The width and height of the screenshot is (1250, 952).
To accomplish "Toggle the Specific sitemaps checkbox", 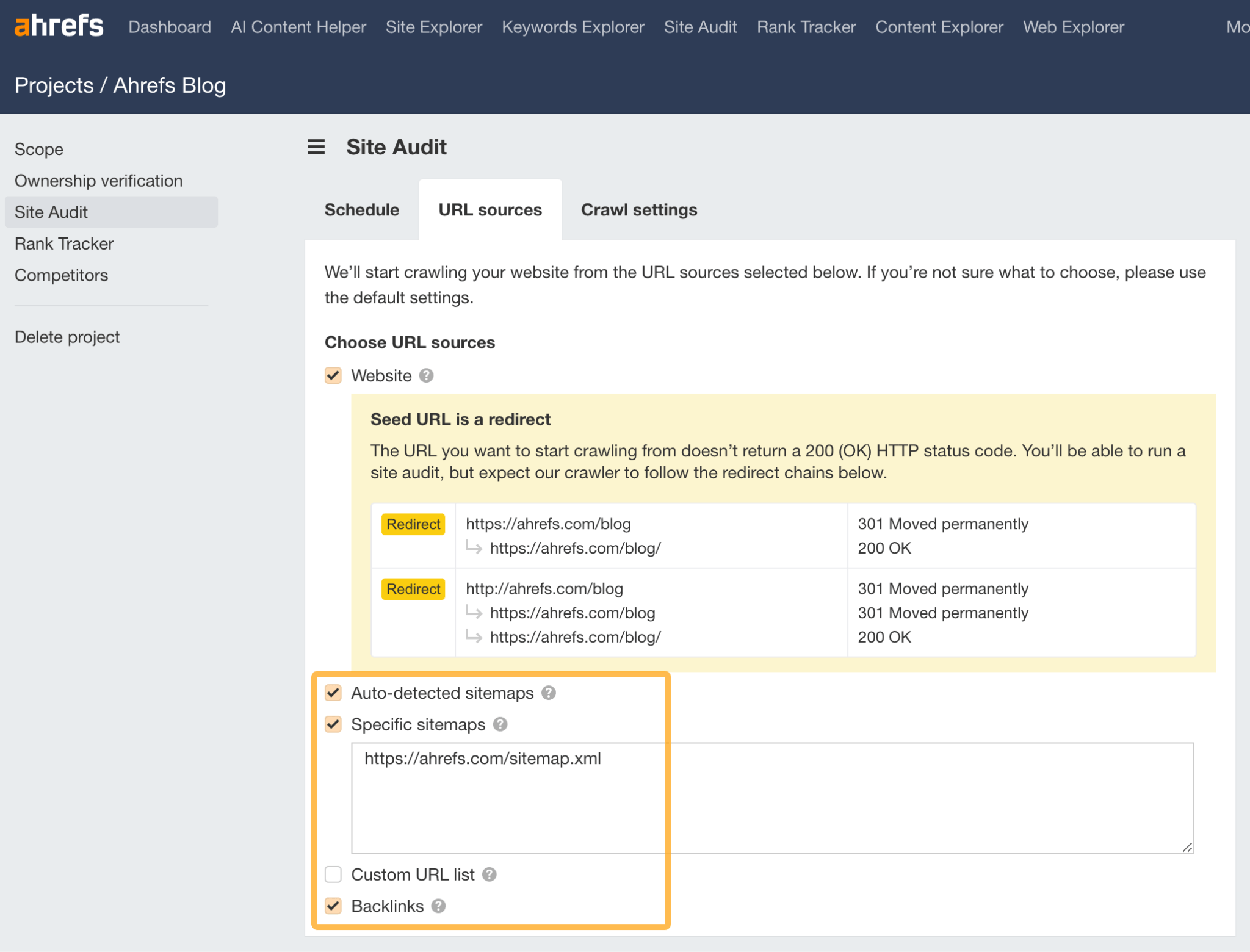I will click(333, 724).
